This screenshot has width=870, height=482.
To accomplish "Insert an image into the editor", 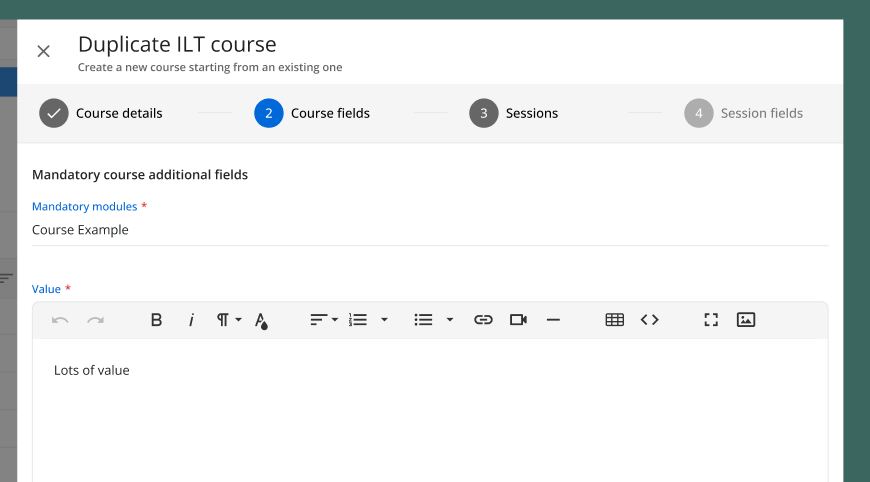I will pyautogui.click(x=745, y=320).
